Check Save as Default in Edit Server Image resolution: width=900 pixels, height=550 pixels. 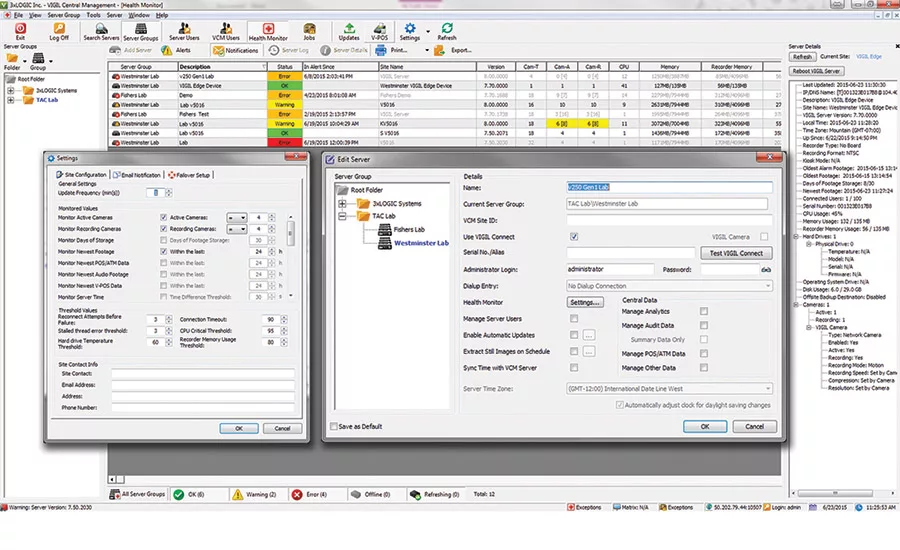(333, 426)
